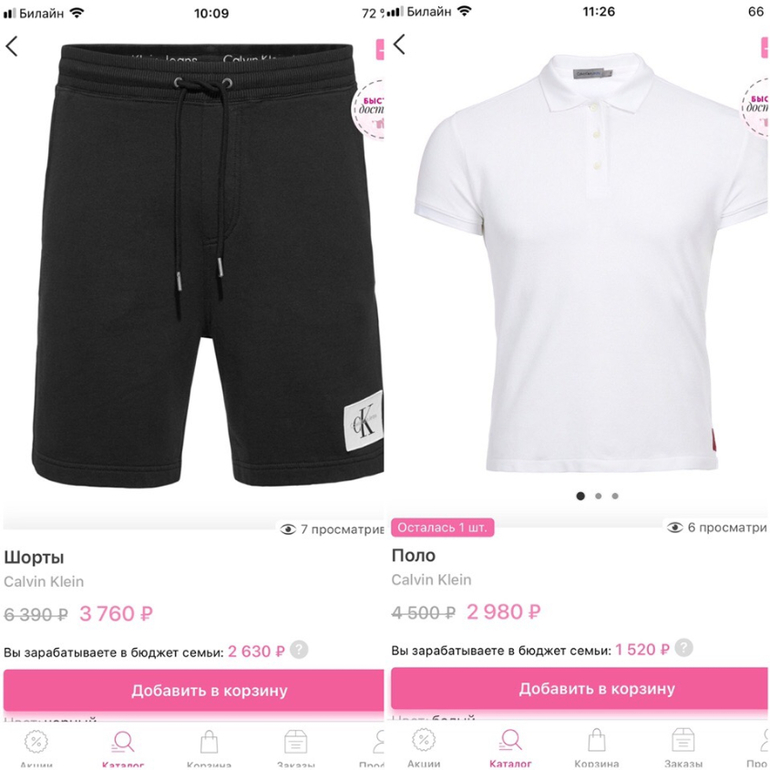770x770 pixels.
Task: Open Акции tab on right screen
Action: (424, 746)
